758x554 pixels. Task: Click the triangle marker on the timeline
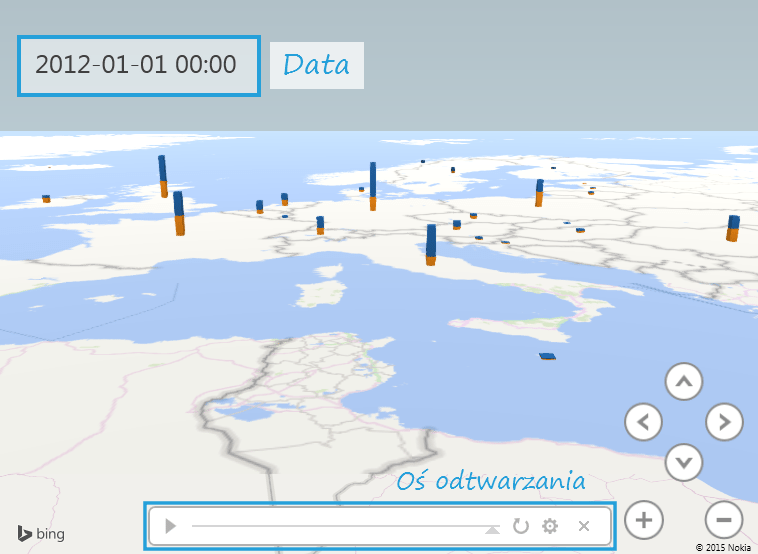[x=492, y=529]
